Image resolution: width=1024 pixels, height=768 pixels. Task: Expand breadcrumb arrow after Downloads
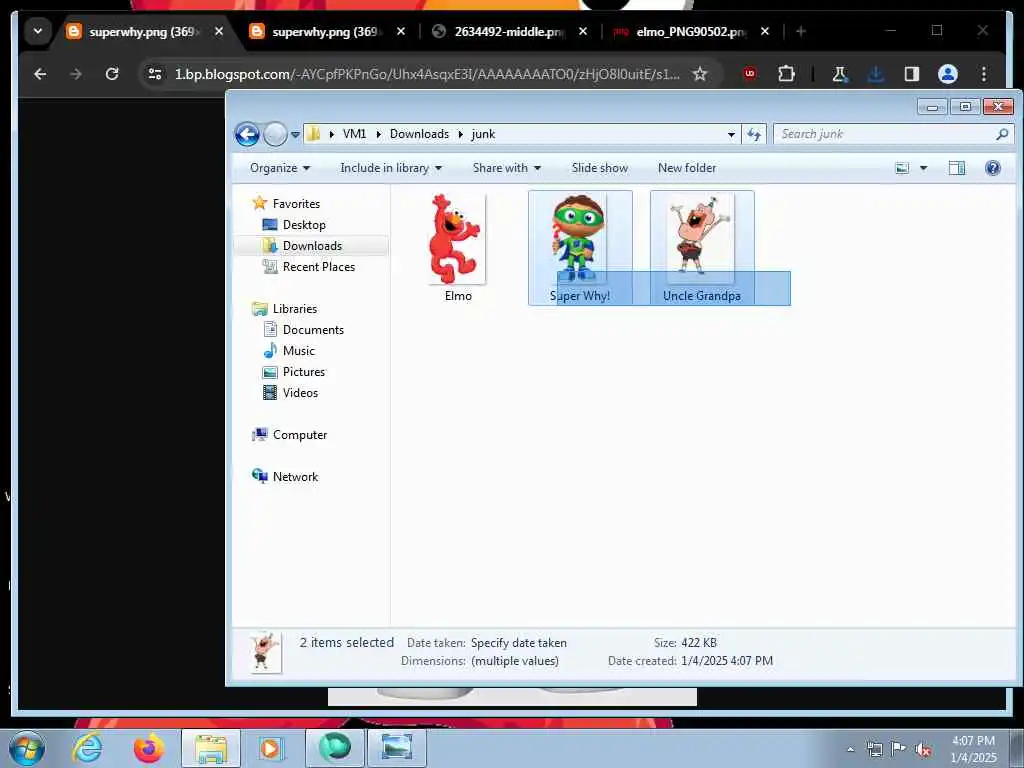pos(460,135)
